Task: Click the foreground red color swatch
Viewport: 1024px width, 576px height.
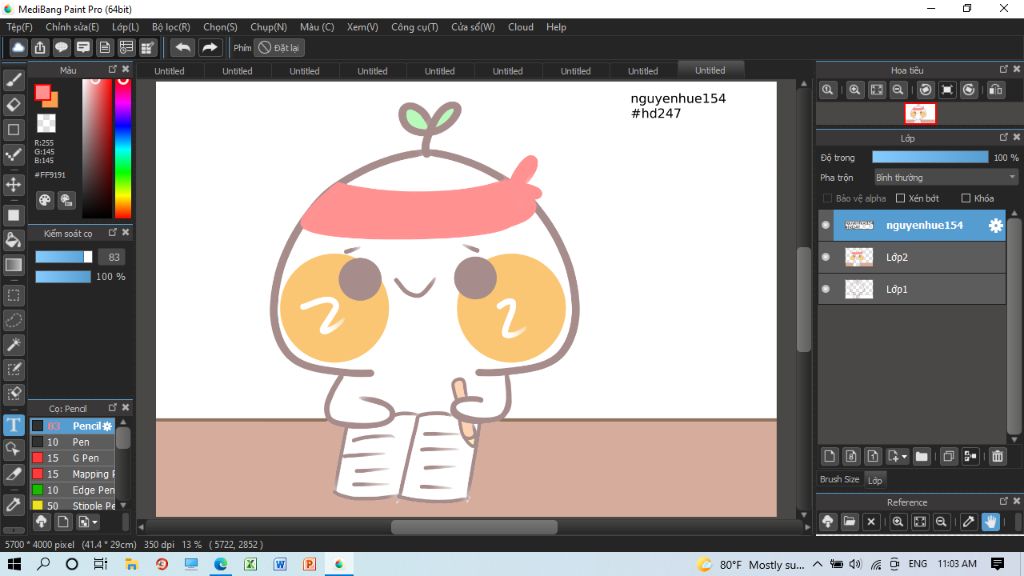Action: (42, 93)
